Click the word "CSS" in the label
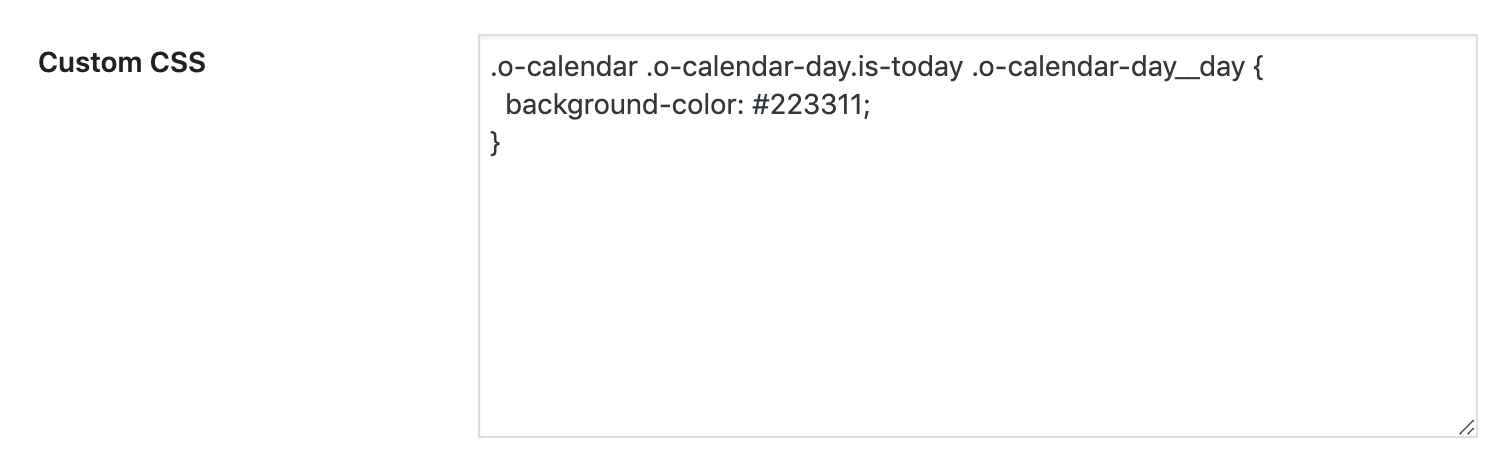 coord(180,63)
